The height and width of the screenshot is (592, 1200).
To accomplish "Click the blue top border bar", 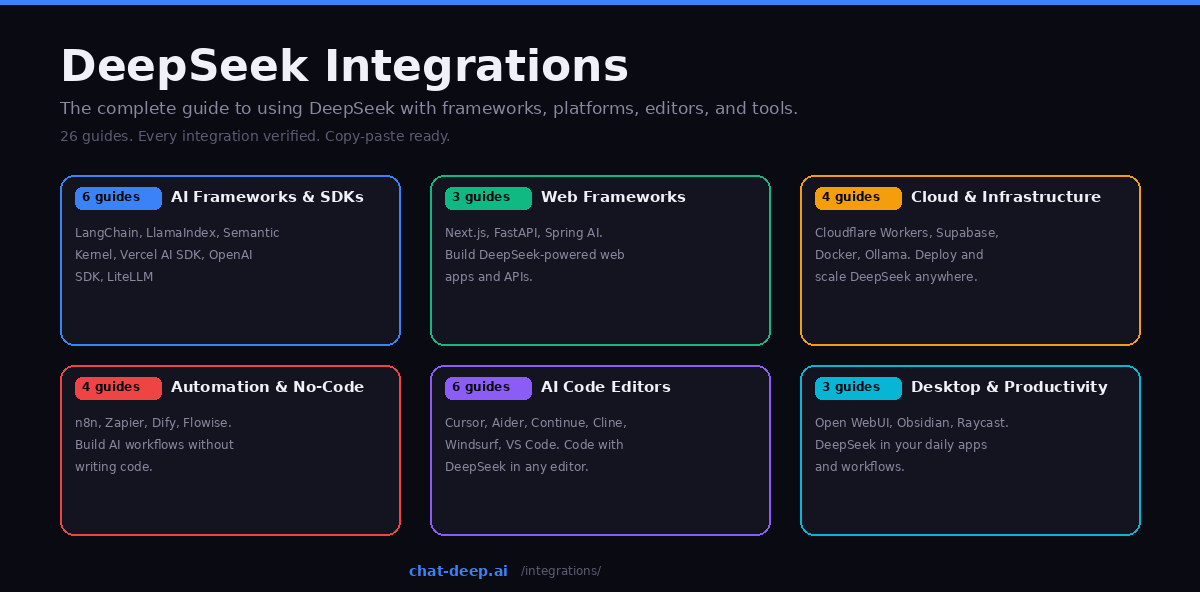I will tap(600, 2).
